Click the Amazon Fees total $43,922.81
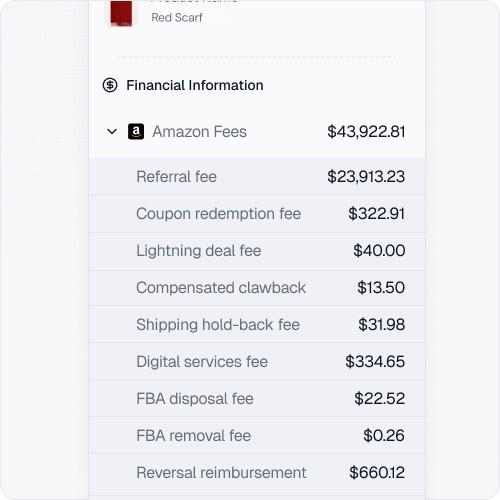The image size is (500, 500). point(366,132)
